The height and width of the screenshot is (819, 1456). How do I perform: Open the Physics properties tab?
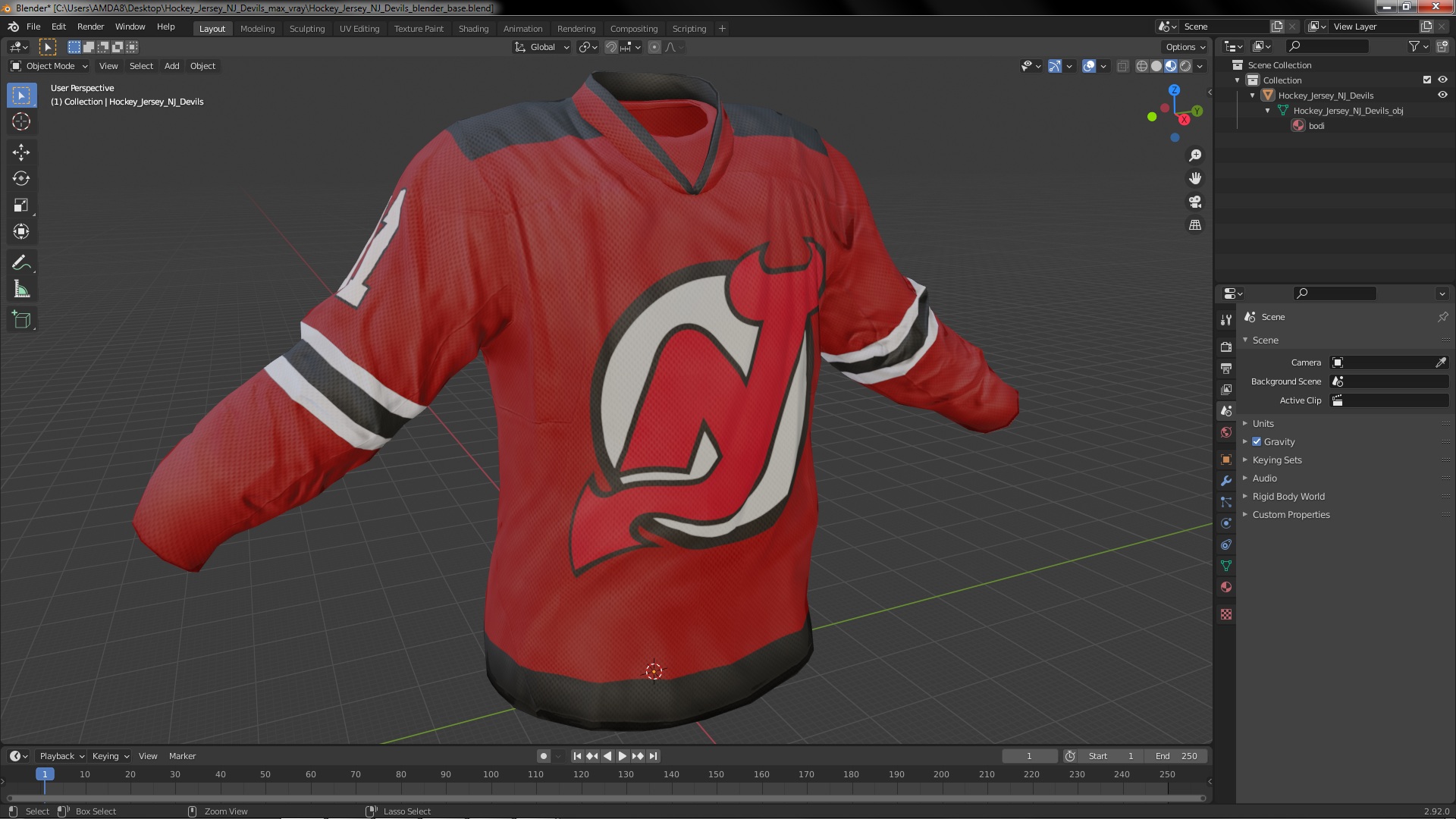tap(1226, 523)
